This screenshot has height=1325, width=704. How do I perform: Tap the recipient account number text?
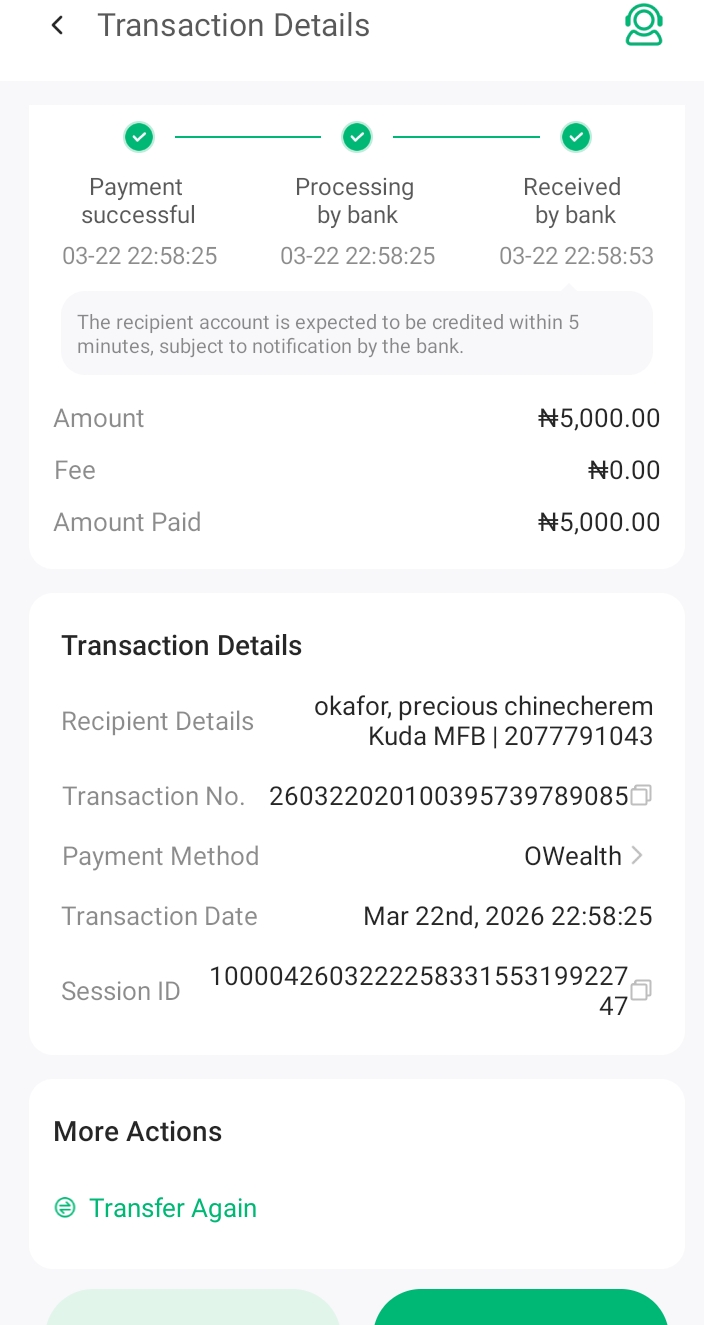pyautogui.click(x=578, y=737)
